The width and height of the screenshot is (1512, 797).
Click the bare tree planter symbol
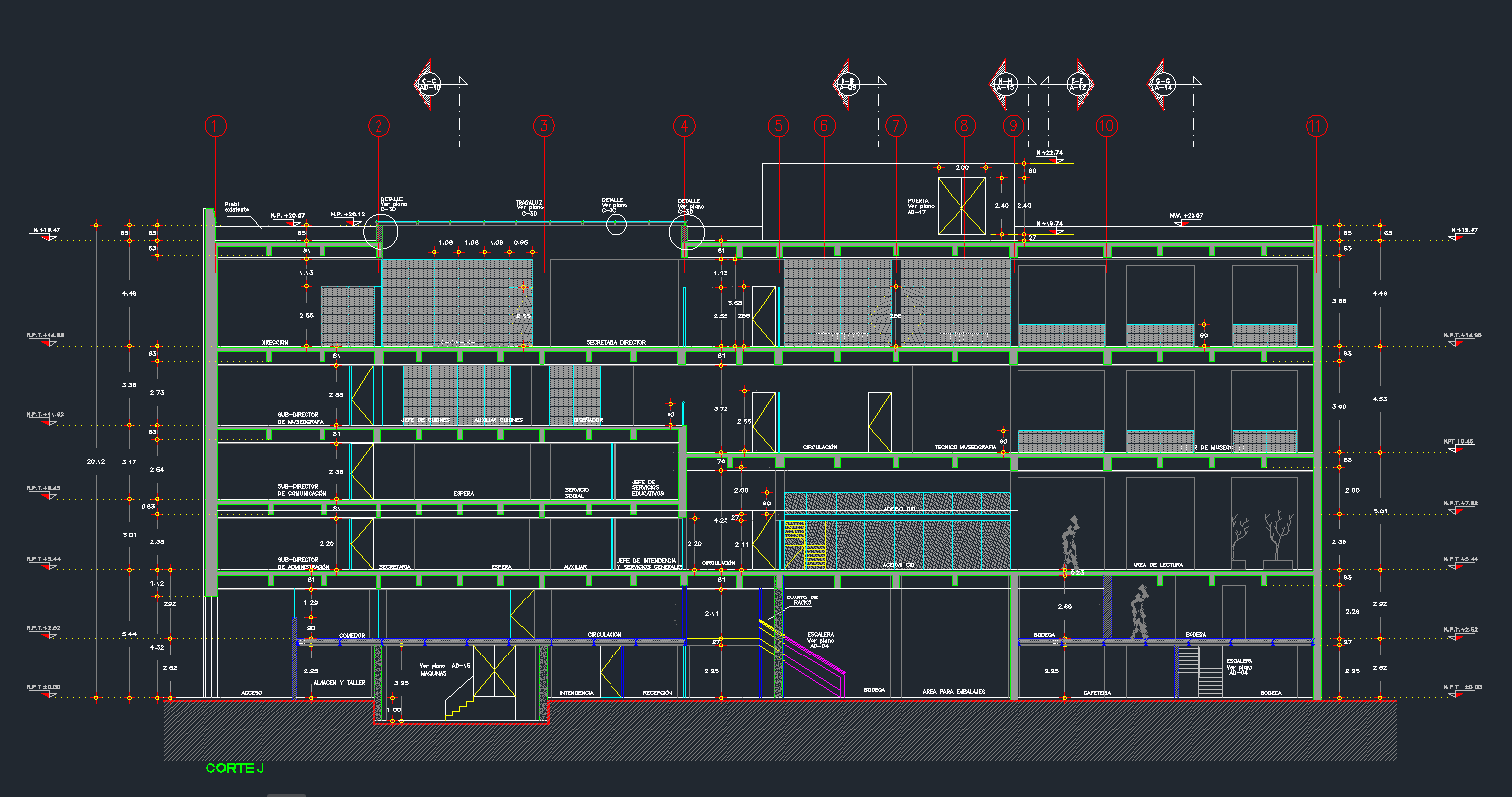click(x=1277, y=539)
